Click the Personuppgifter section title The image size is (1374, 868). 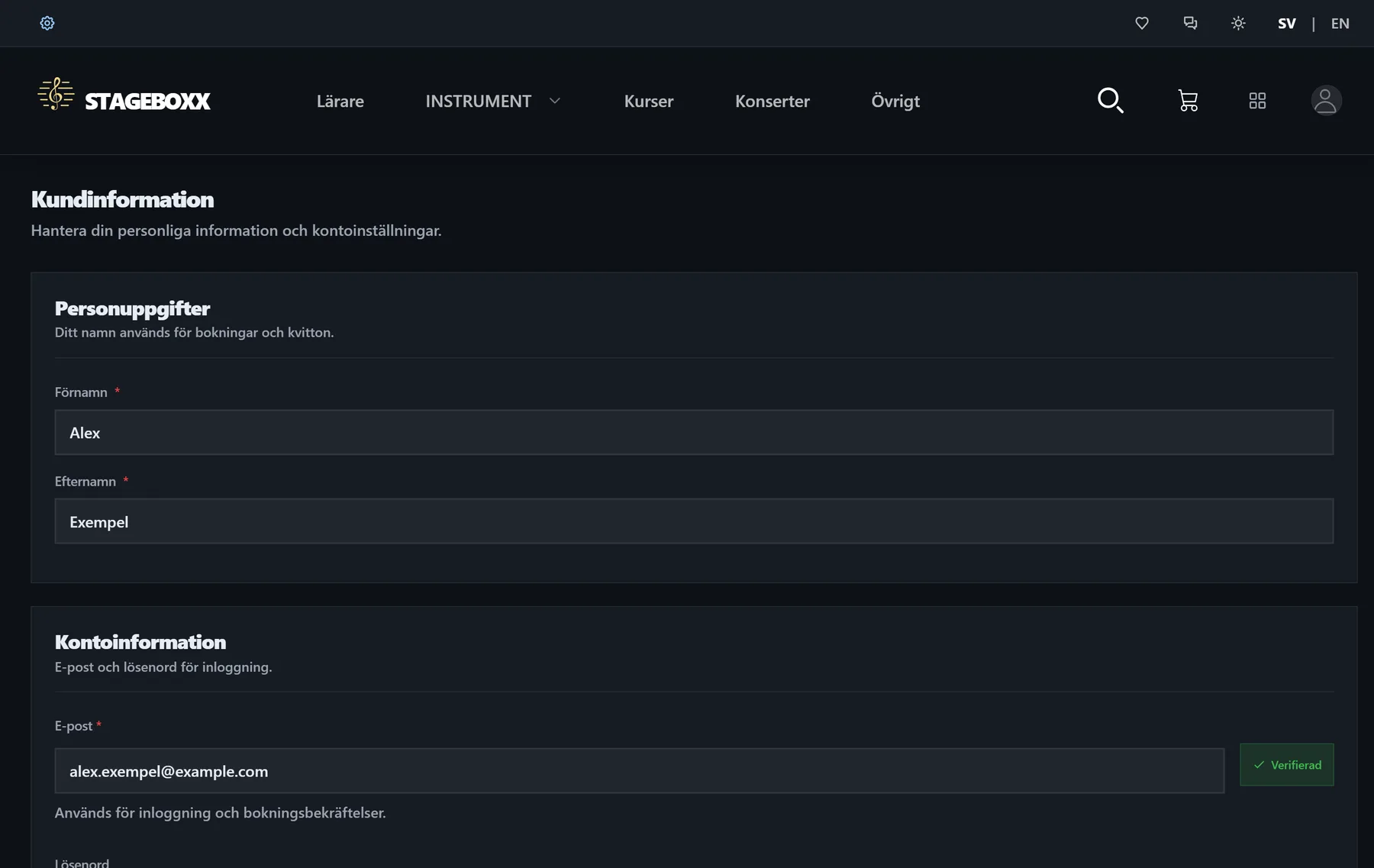(132, 308)
